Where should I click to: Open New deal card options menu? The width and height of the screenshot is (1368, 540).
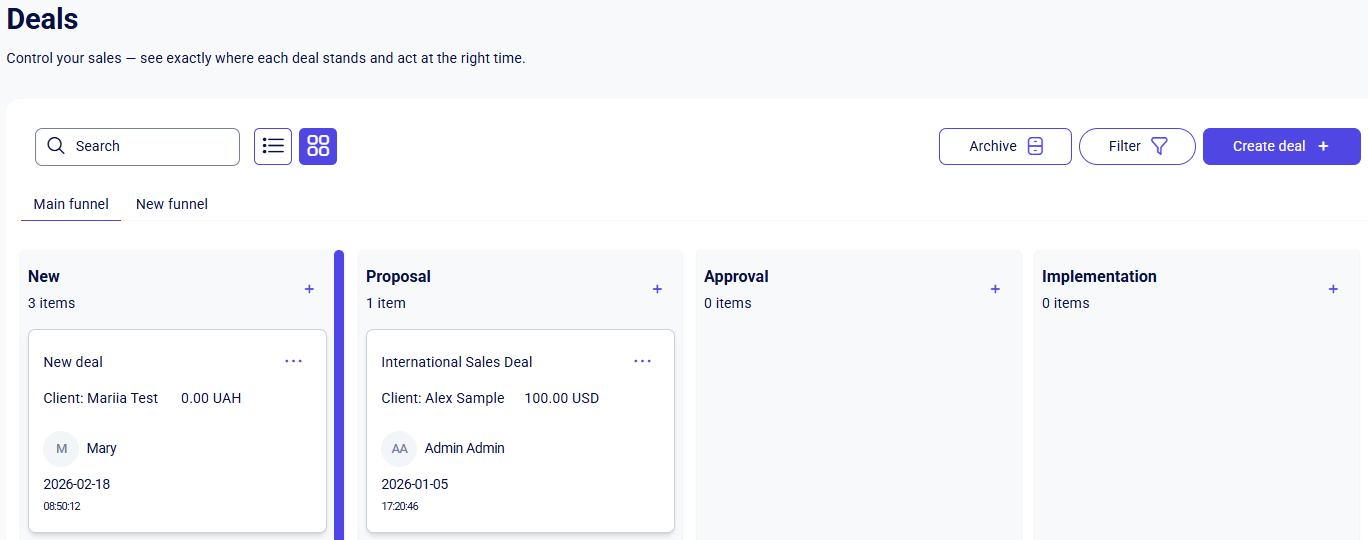point(293,361)
